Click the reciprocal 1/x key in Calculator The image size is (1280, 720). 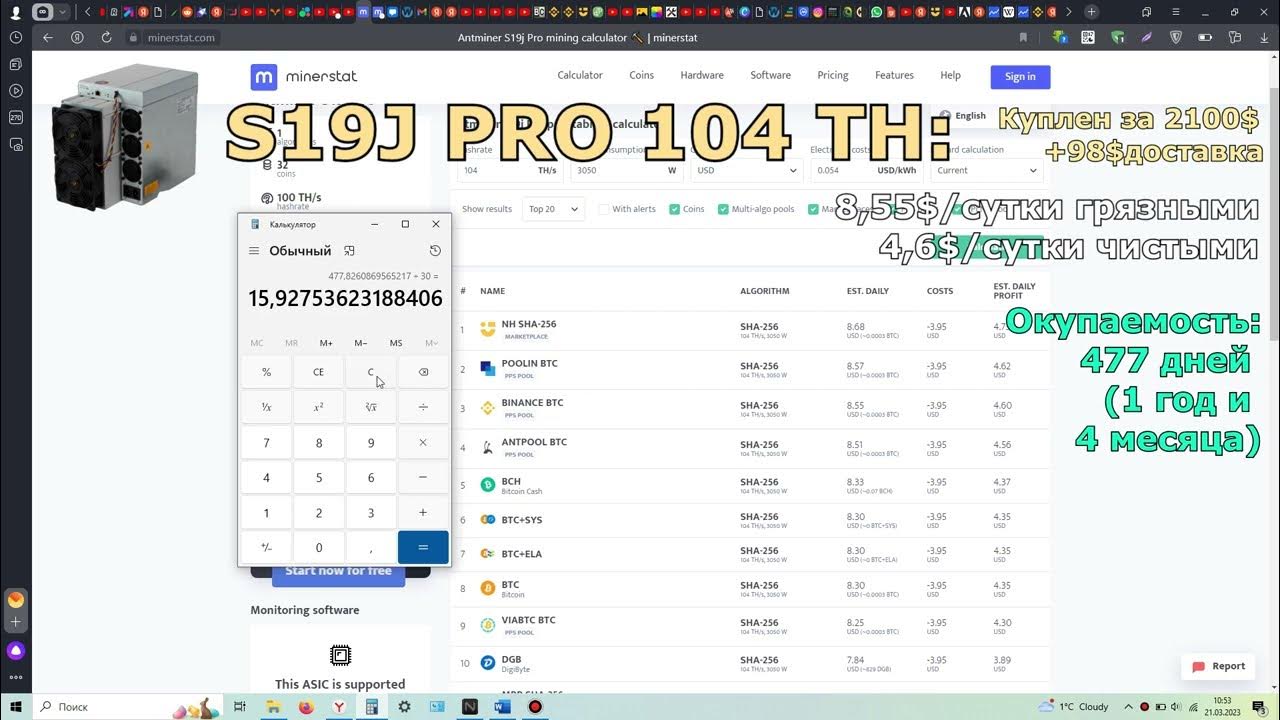coord(266,407)
